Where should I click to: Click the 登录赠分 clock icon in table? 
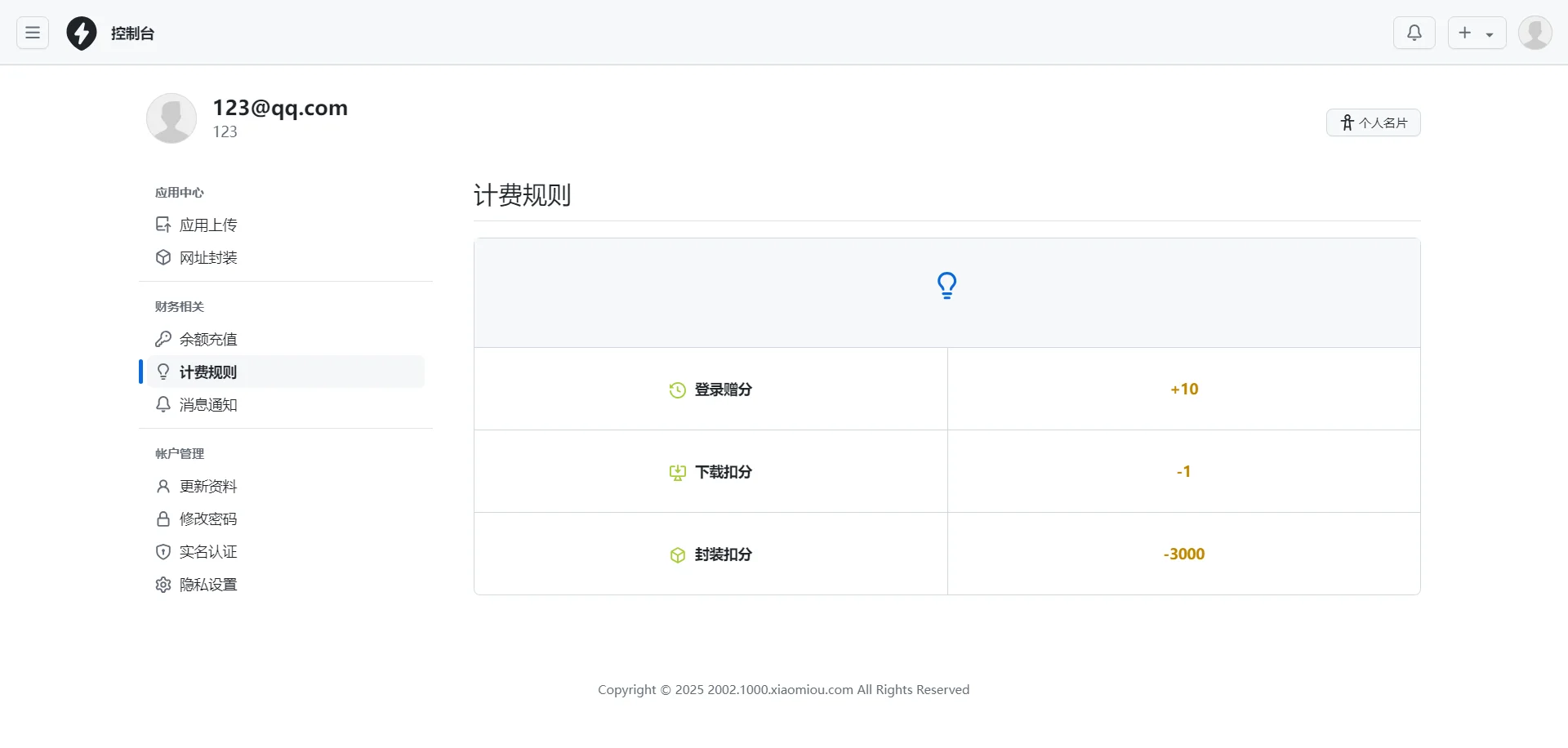click(678, 390)
